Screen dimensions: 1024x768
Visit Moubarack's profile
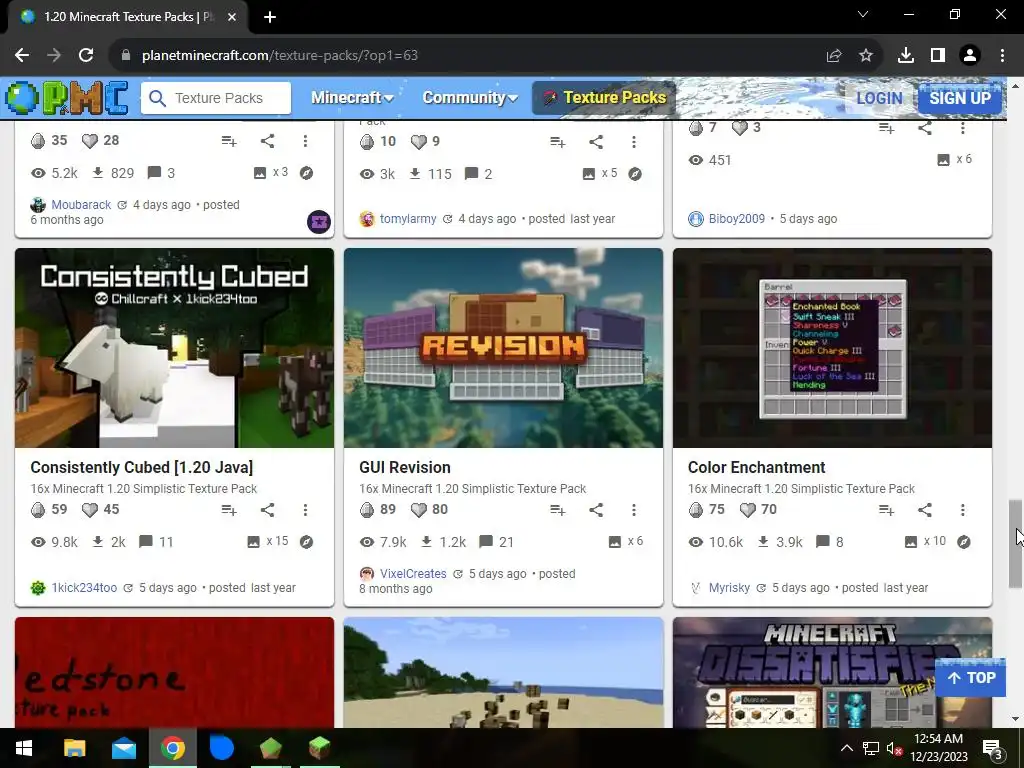[81, 204]
